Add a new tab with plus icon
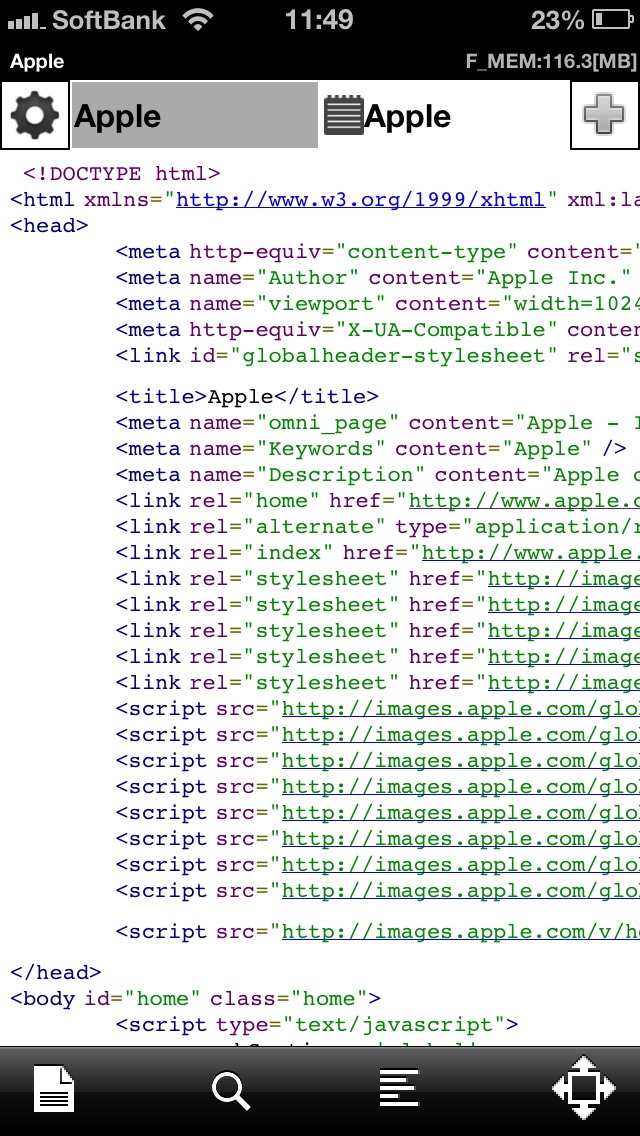640x1136 pixels. pos(604,115)
